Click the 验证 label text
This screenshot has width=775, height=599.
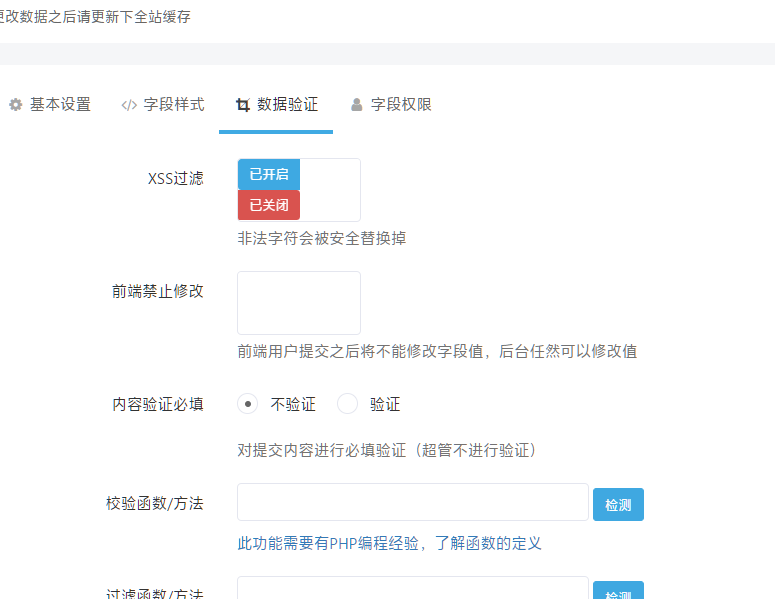click(385, 404)
